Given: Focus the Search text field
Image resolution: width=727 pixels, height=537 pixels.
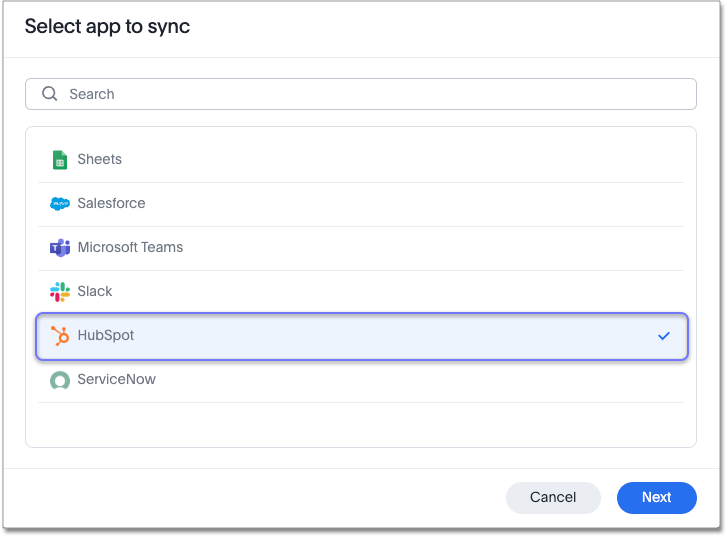Looking at the screenshot, I should click(370, 94).
